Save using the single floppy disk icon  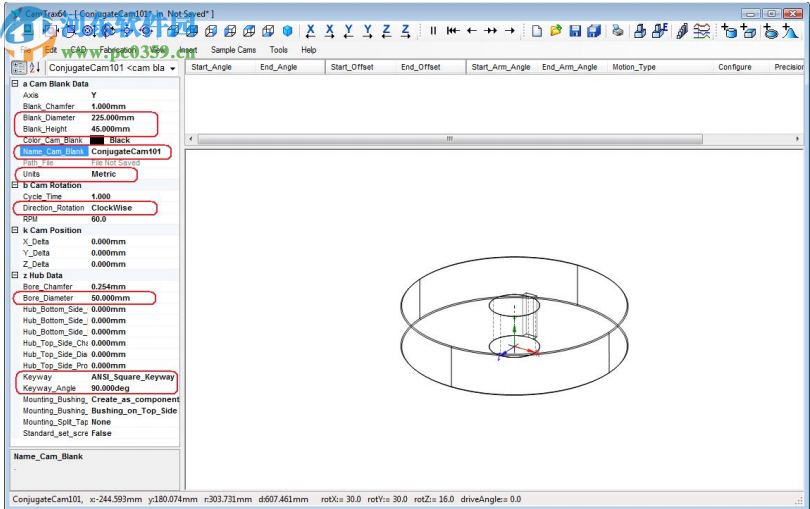point(575,31)
